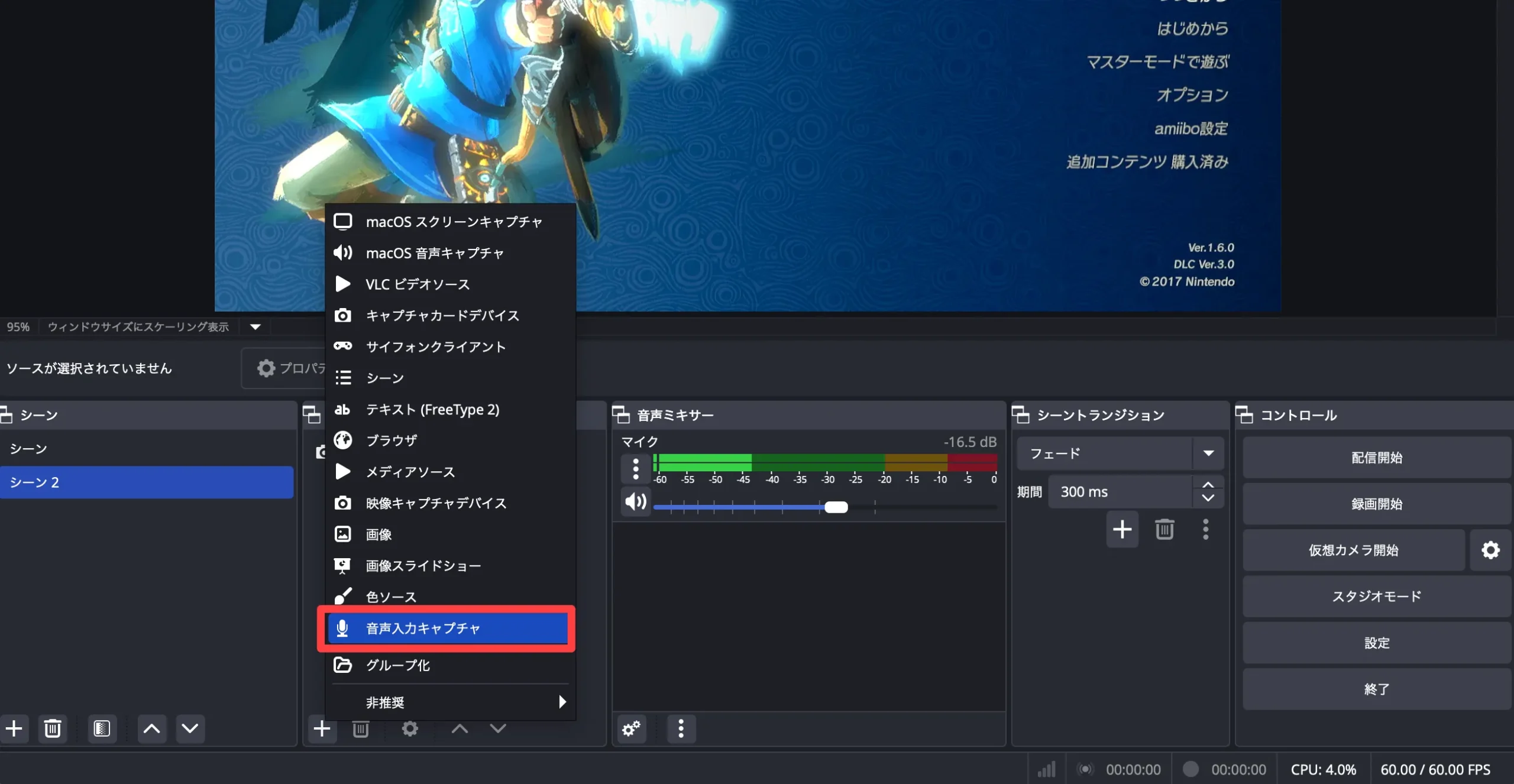
Task: Click the play icon beside VLC ビデオソース
Action: (x=343, y=284)
